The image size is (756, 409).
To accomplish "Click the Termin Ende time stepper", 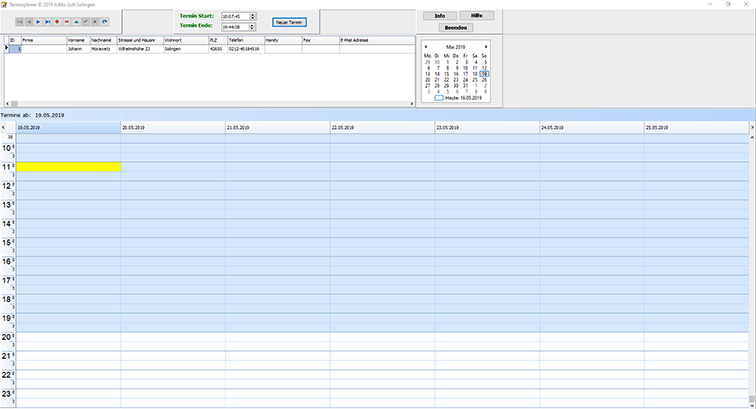I will [253, 26].
